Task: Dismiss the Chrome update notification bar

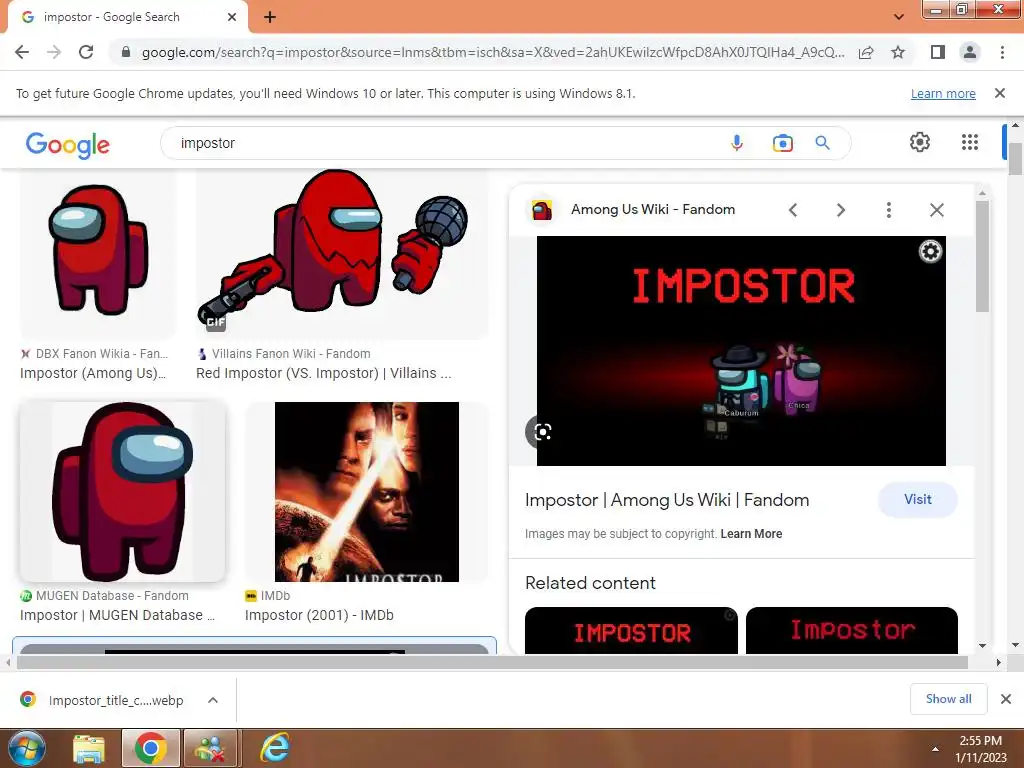Action: (999, 93)
